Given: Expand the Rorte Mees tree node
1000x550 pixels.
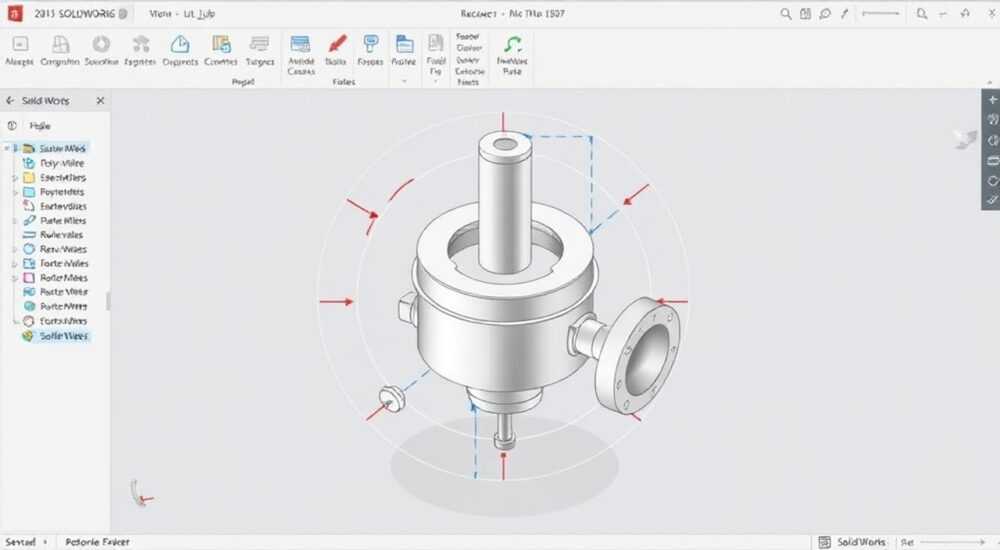Looking at the screenshot, I should 15,278.
